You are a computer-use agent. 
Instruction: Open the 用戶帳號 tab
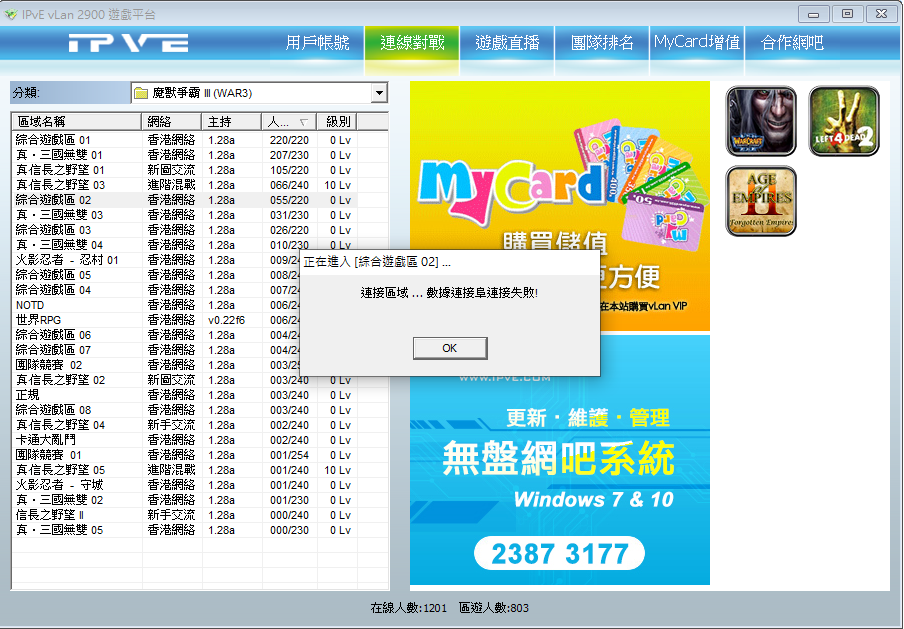317,43
